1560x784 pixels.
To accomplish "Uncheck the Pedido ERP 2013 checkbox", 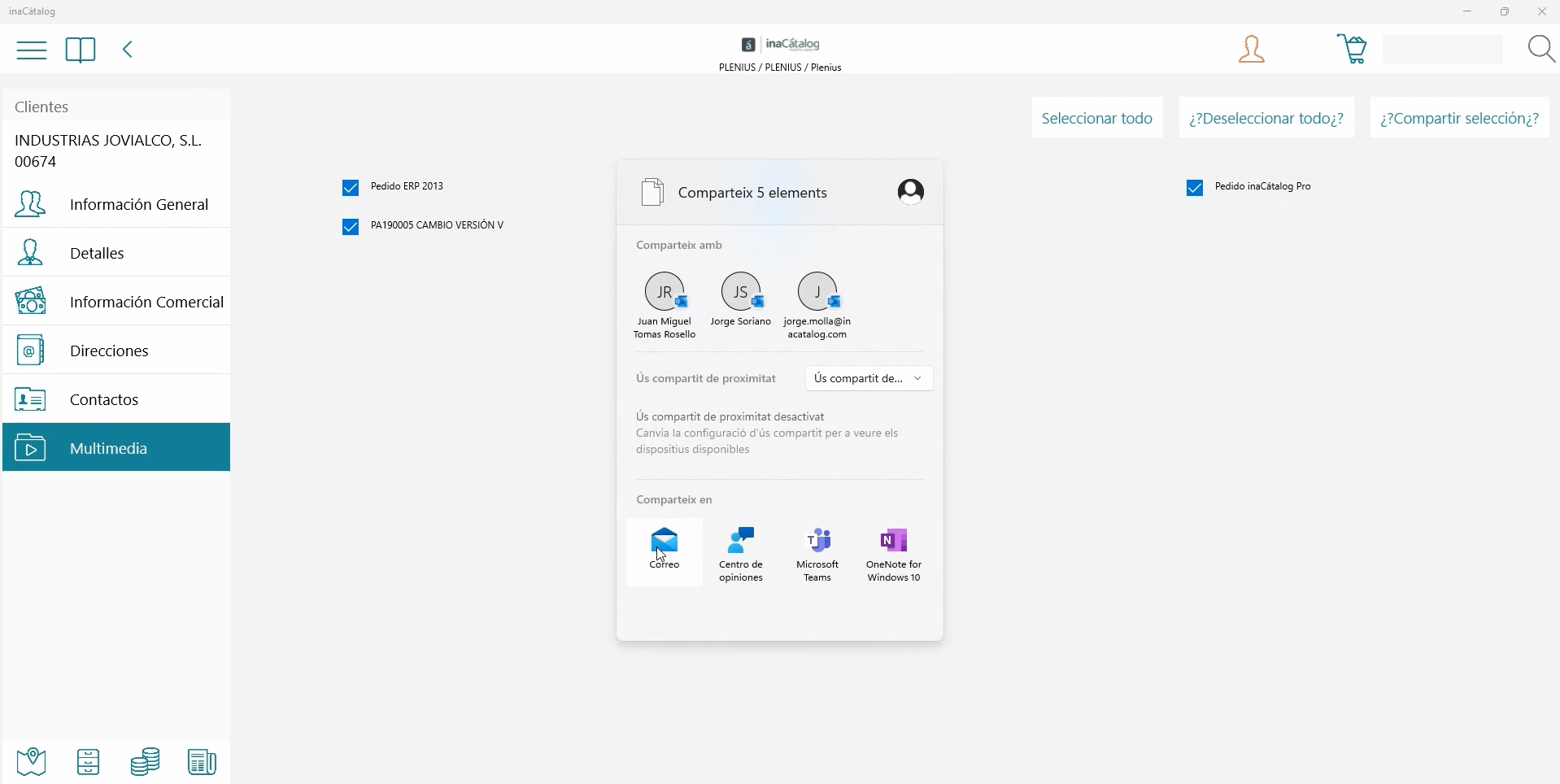I will tap(351, 188).
